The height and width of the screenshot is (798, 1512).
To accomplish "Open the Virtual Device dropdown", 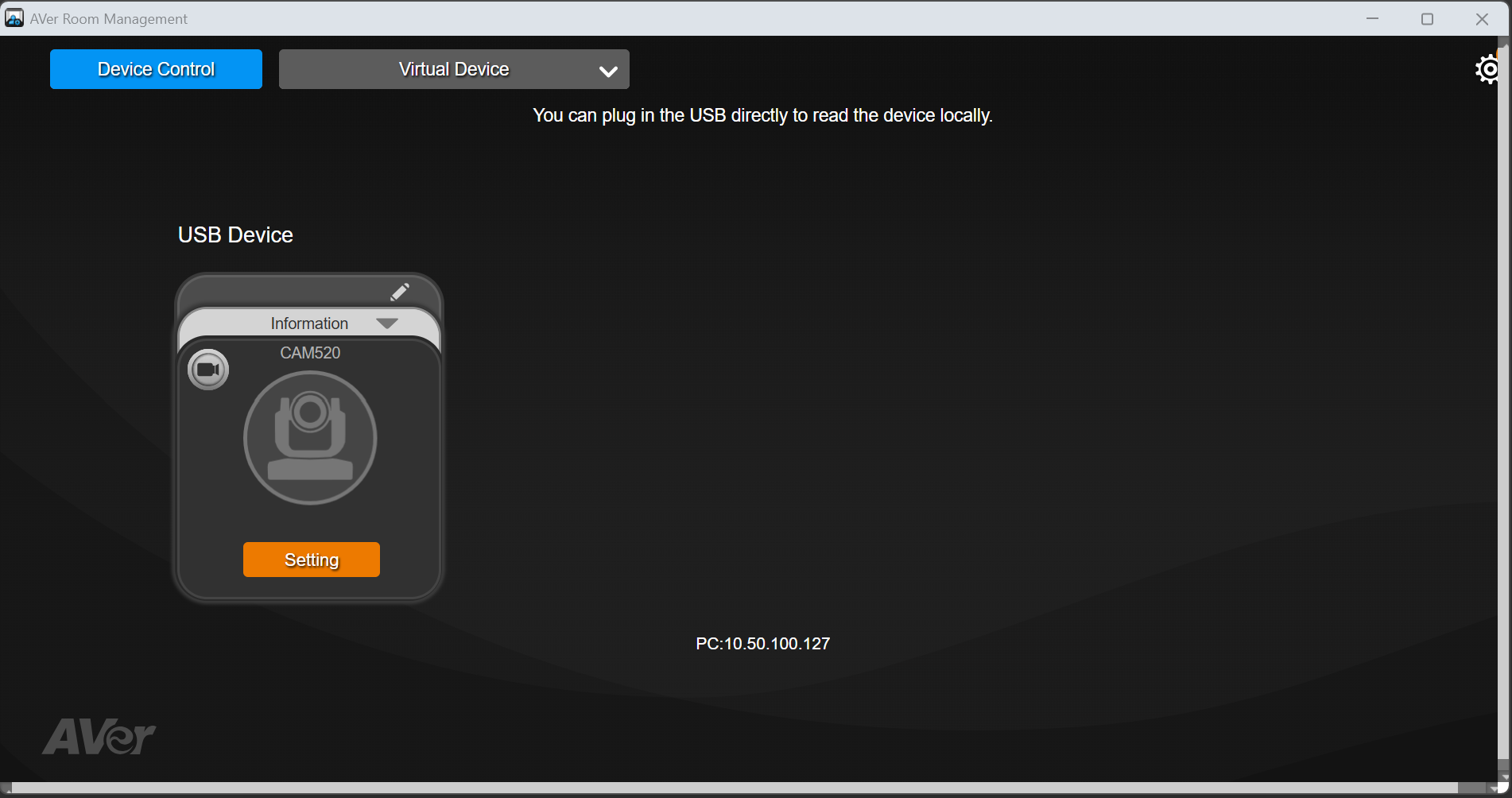I will coord(454,69).
